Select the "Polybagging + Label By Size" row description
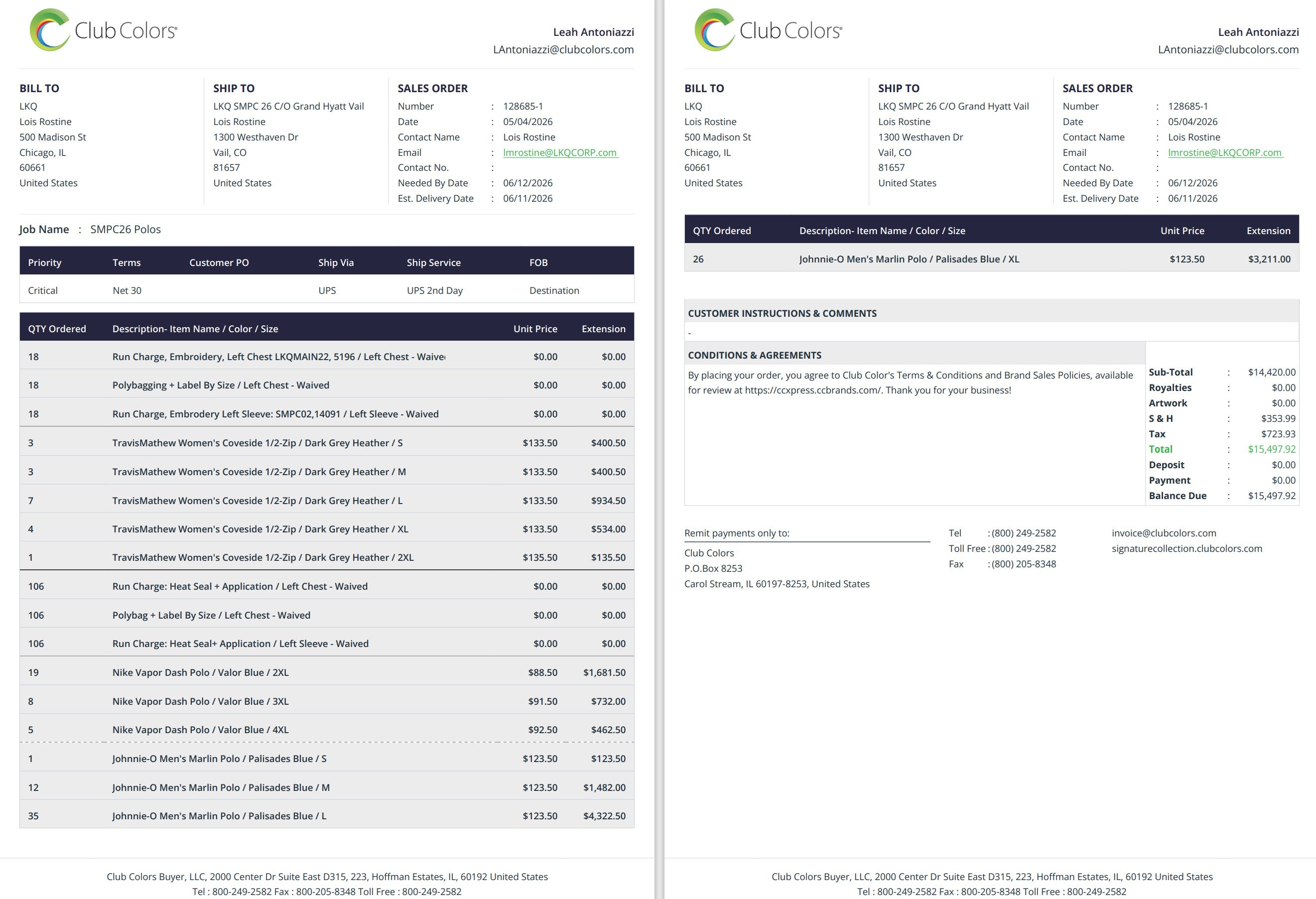 coord(221,385)
